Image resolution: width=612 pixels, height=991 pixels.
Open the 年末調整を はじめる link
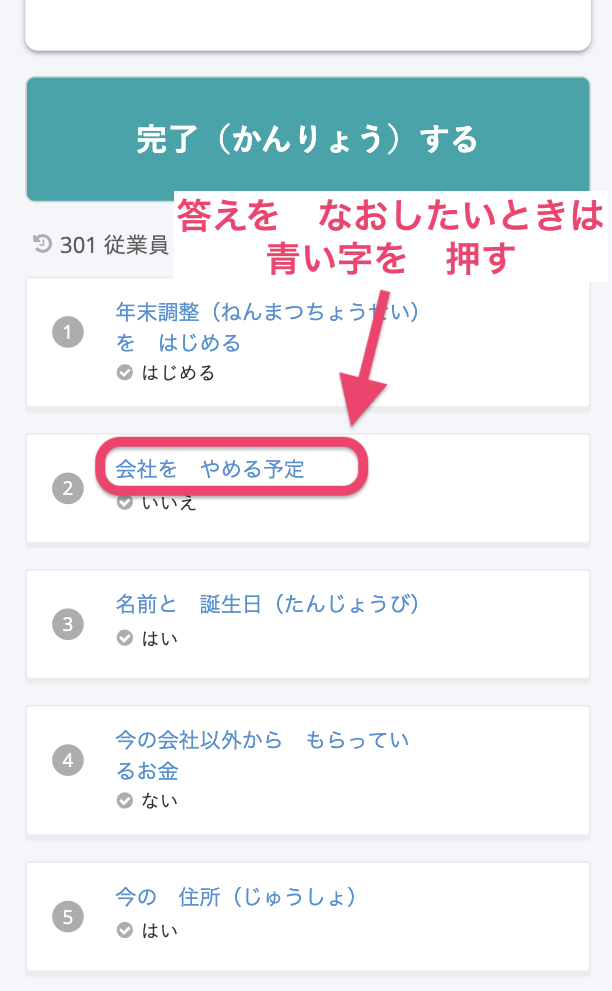coord(266,327)
